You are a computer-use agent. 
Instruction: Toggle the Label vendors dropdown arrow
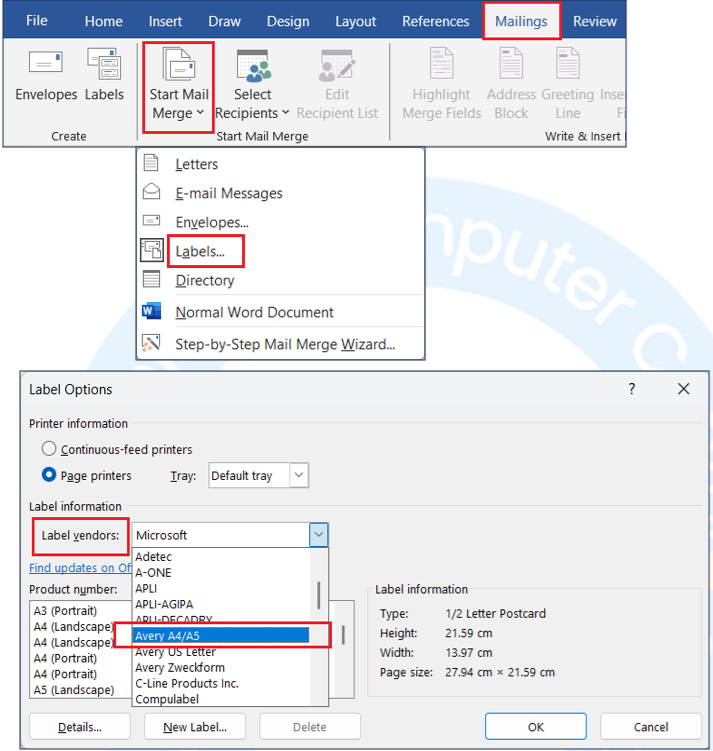tap(319, 535)
